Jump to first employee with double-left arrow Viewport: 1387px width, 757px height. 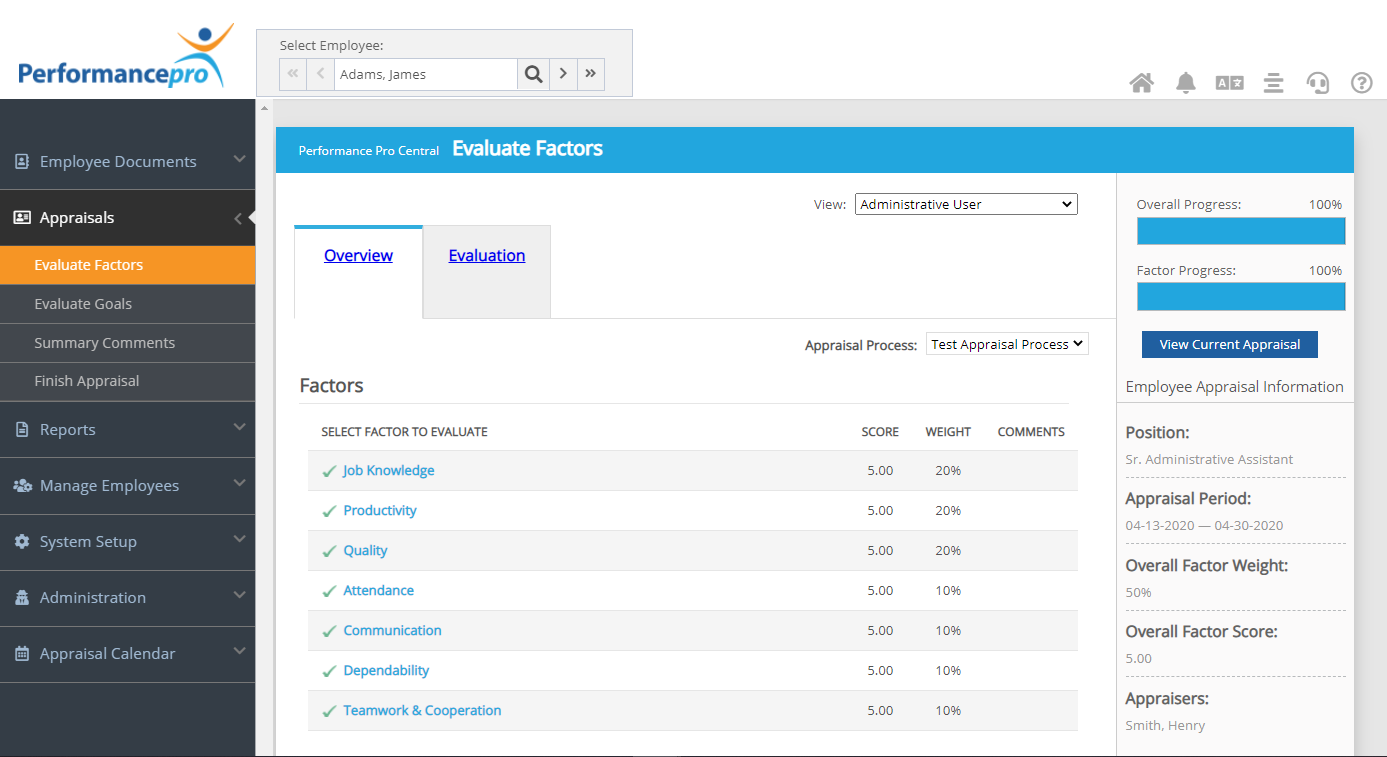click(293, 74)
